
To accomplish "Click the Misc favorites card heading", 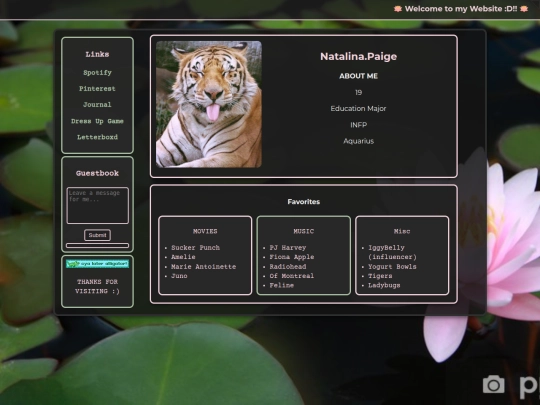I will coord(402,231).
